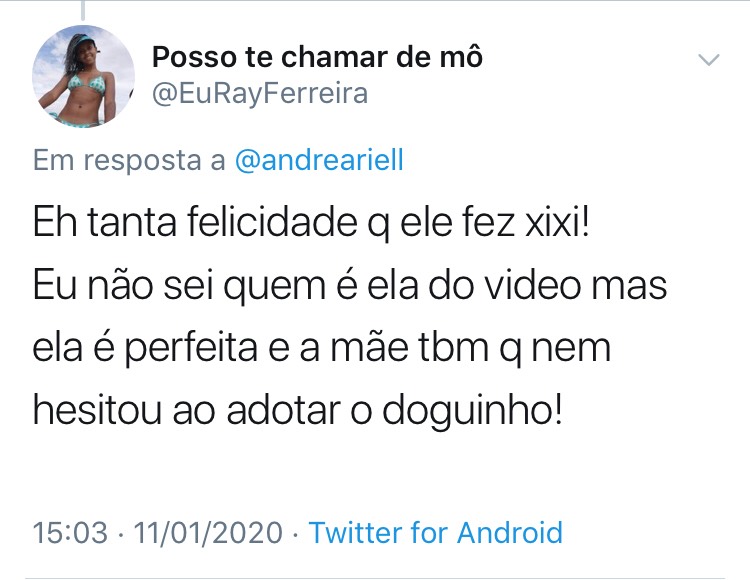Select the tweet timestamp 15:03

(x=70, y=532)
